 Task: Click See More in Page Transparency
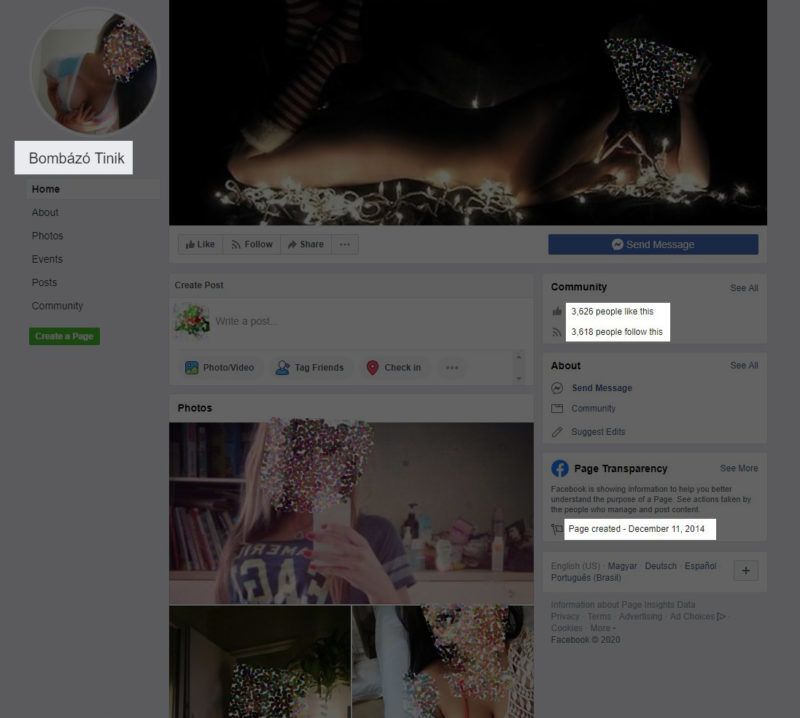738,468
